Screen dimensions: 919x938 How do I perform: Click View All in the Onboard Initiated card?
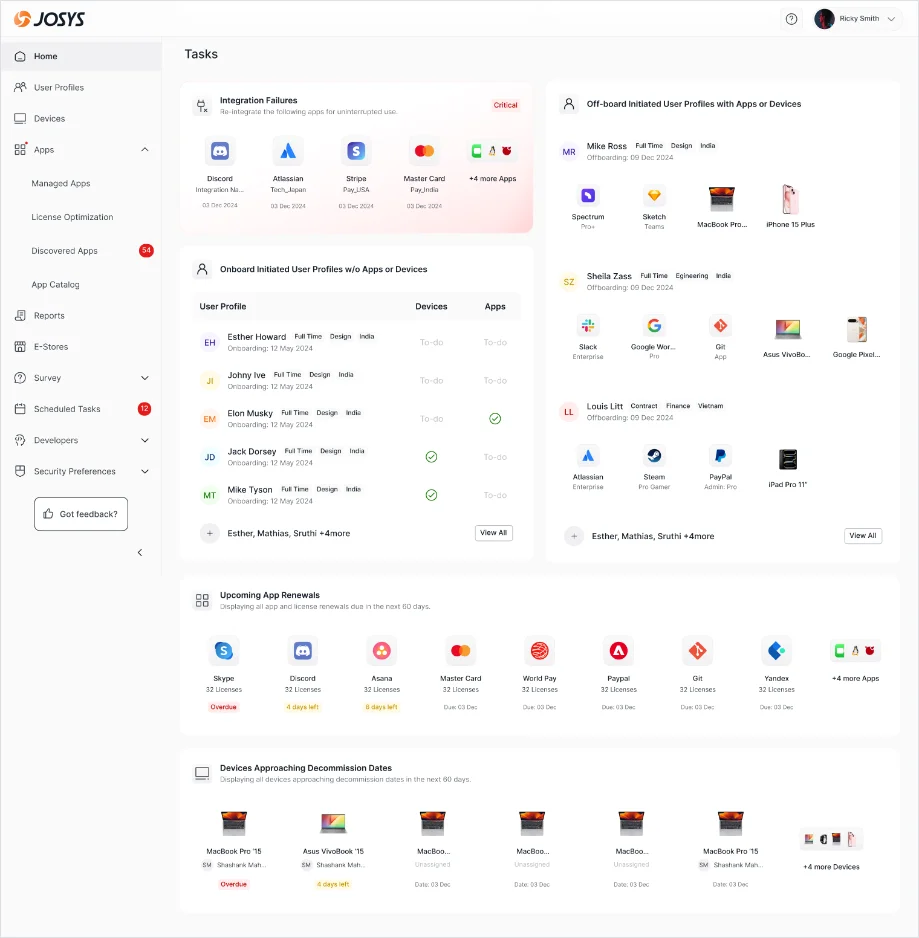coord(494,533)
